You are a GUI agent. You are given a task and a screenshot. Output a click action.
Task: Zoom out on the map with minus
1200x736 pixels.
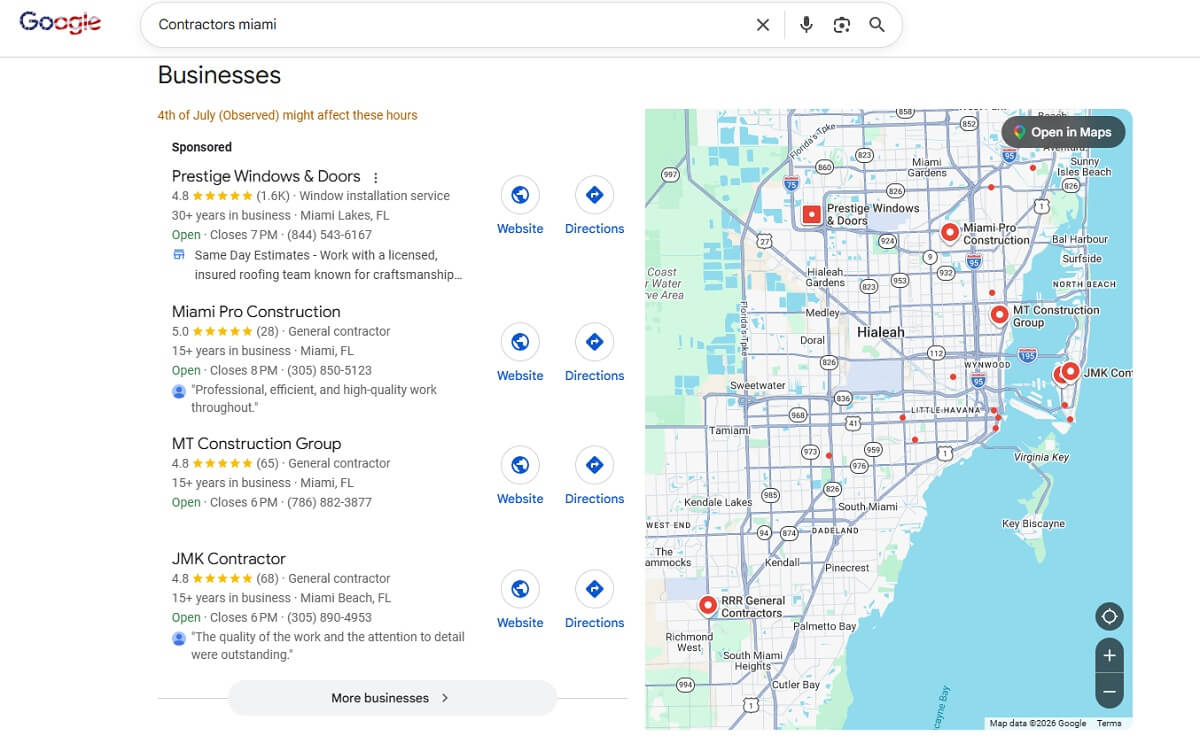pos(1109,691)
